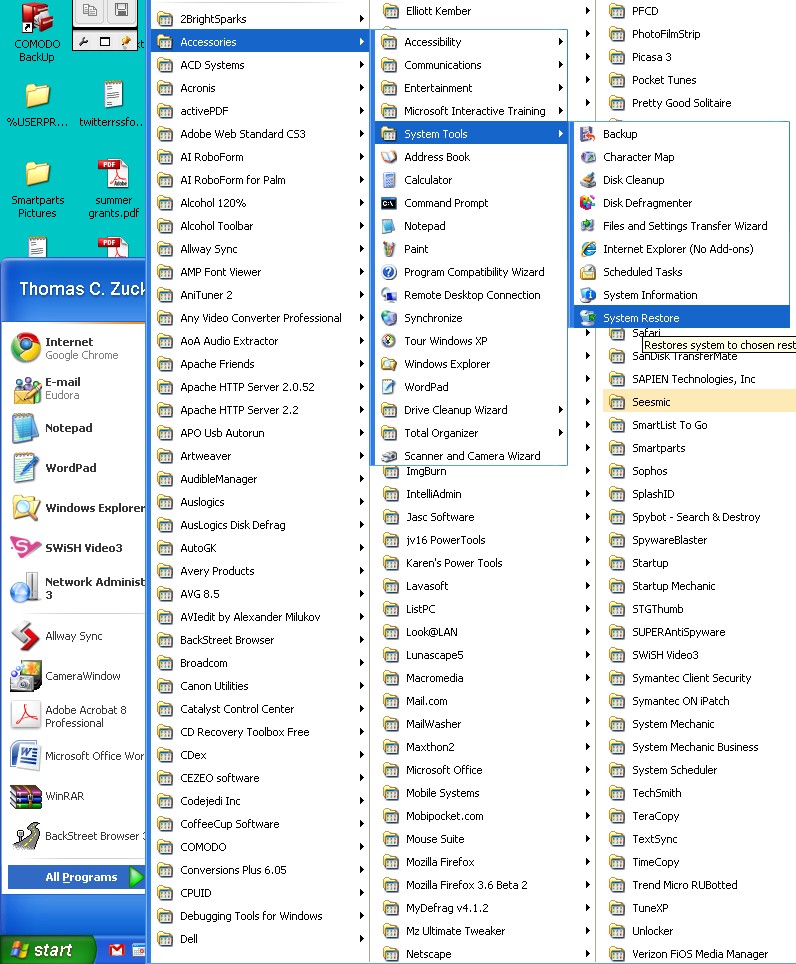Click the Scheduled Tasks icon
Viewport: 796px width, 964px height.
coord(588,272)
